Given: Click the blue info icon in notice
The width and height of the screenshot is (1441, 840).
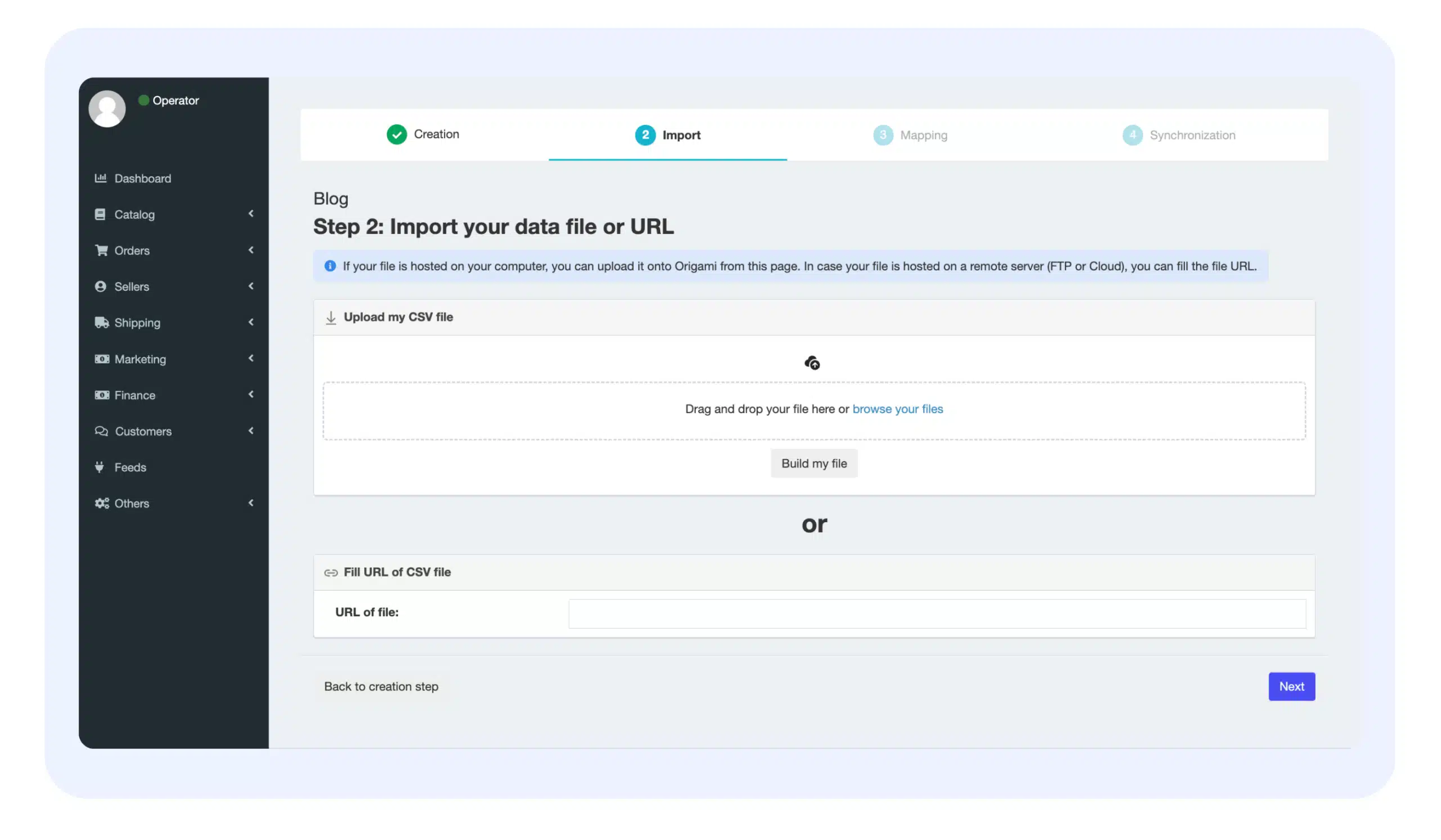Looking at the screenshot, I should [x=330, y=266].
